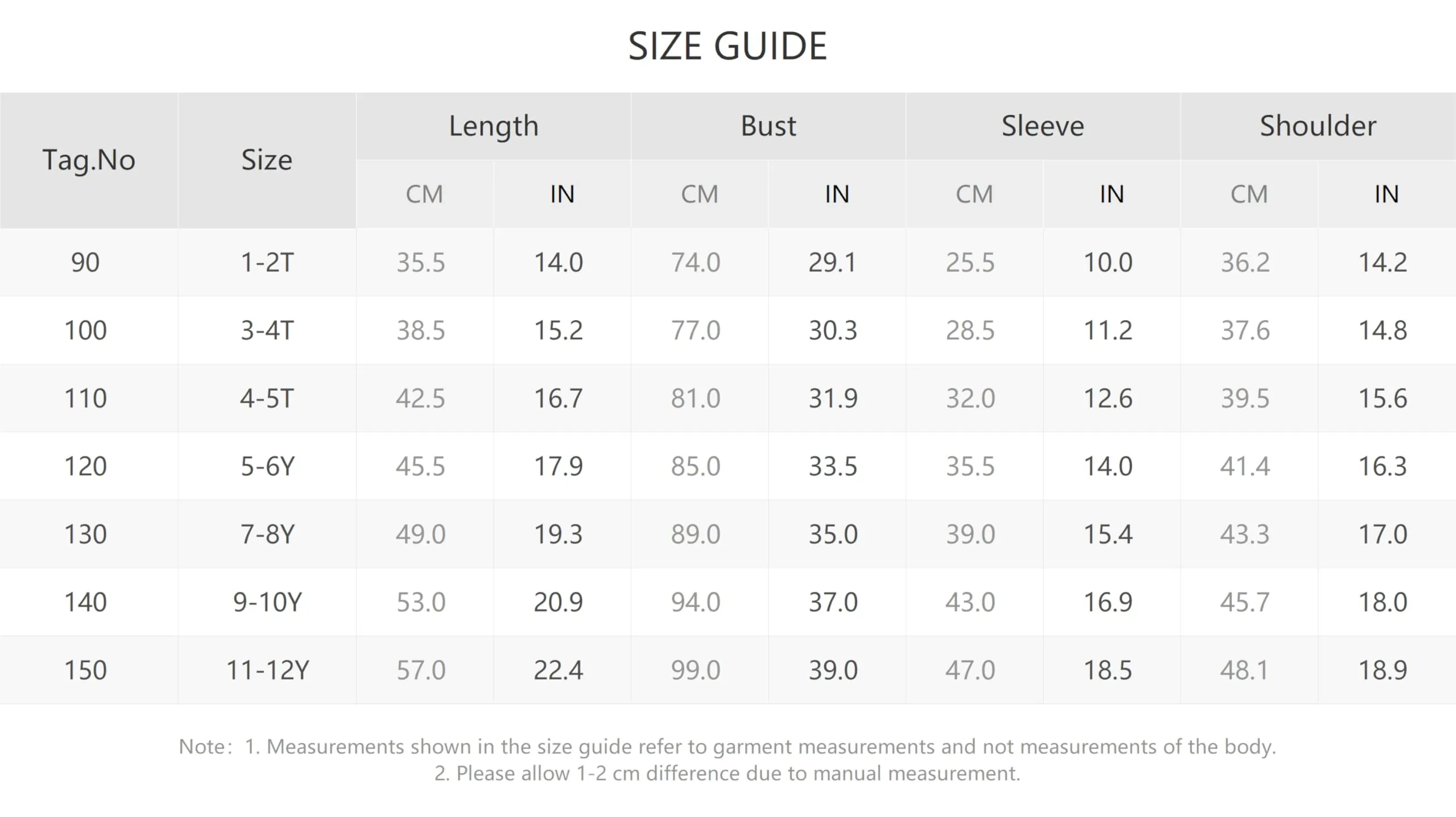Click the 4-5T size cell
This screenshot has width=1456, height=817.
pyautogui.click(x=267, y=399)
